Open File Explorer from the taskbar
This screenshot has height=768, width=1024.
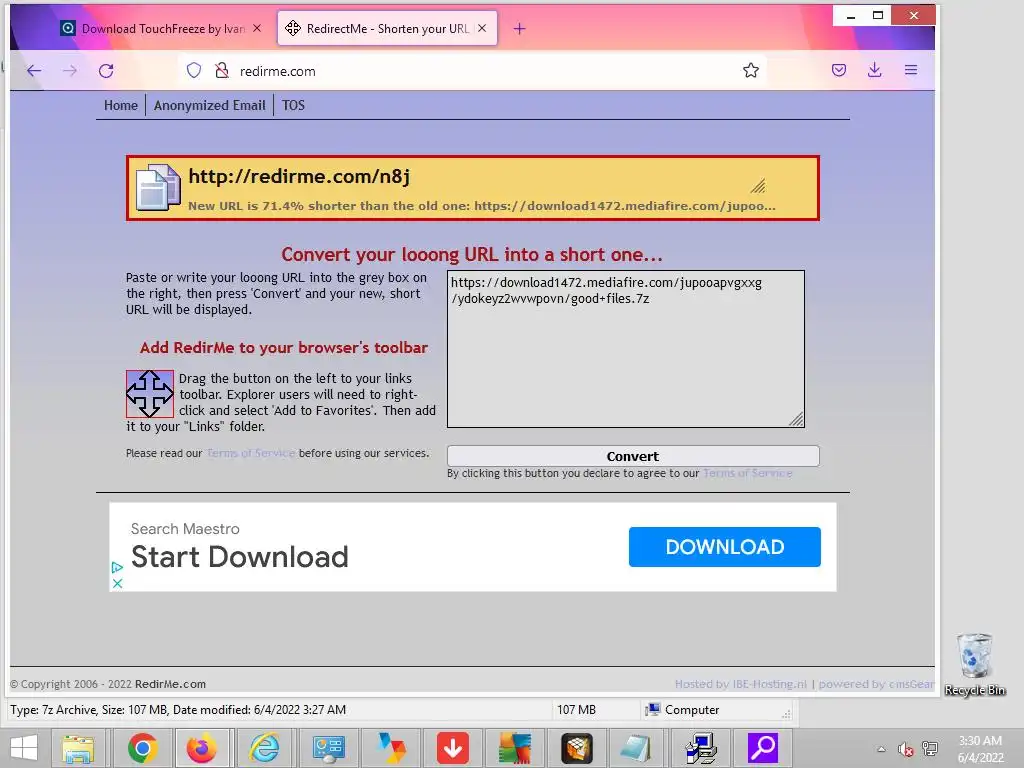[x=78, y=748]
